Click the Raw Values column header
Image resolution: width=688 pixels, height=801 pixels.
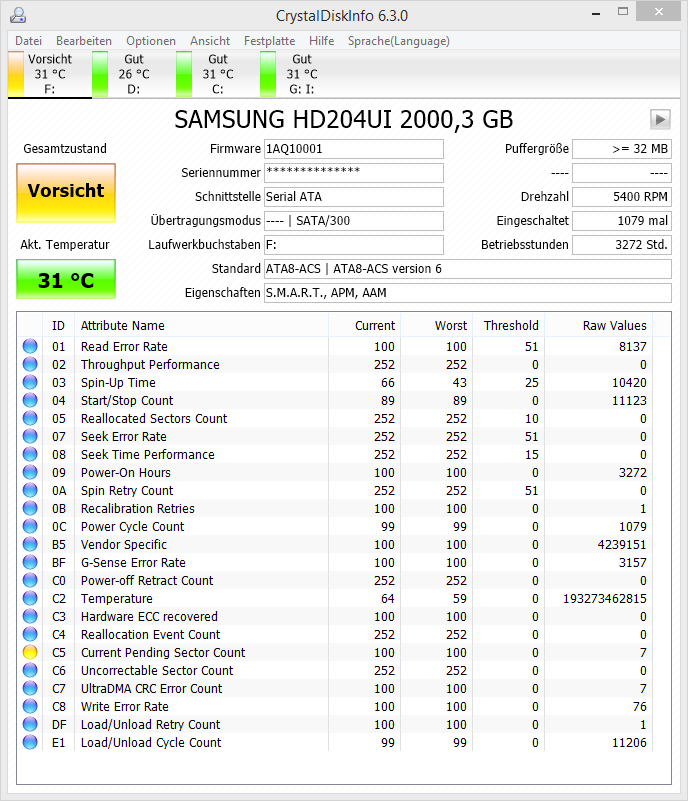point(599,325)
